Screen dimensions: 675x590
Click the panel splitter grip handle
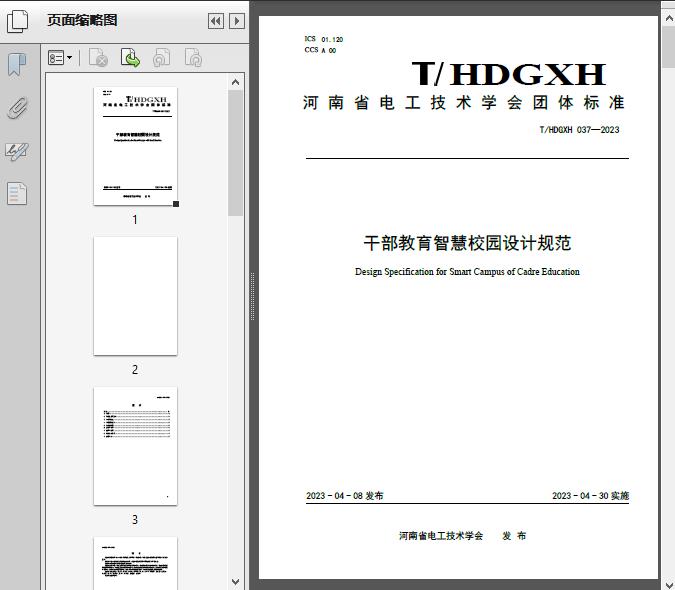[253, 296]
